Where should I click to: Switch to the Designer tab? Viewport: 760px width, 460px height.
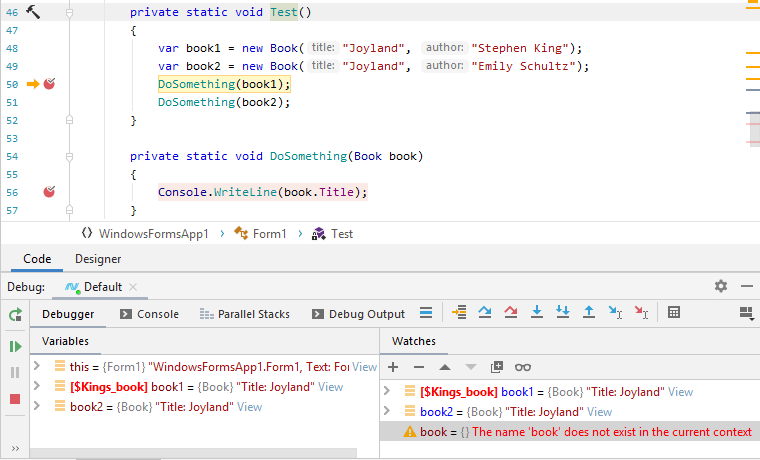click(x=98, y=259)
